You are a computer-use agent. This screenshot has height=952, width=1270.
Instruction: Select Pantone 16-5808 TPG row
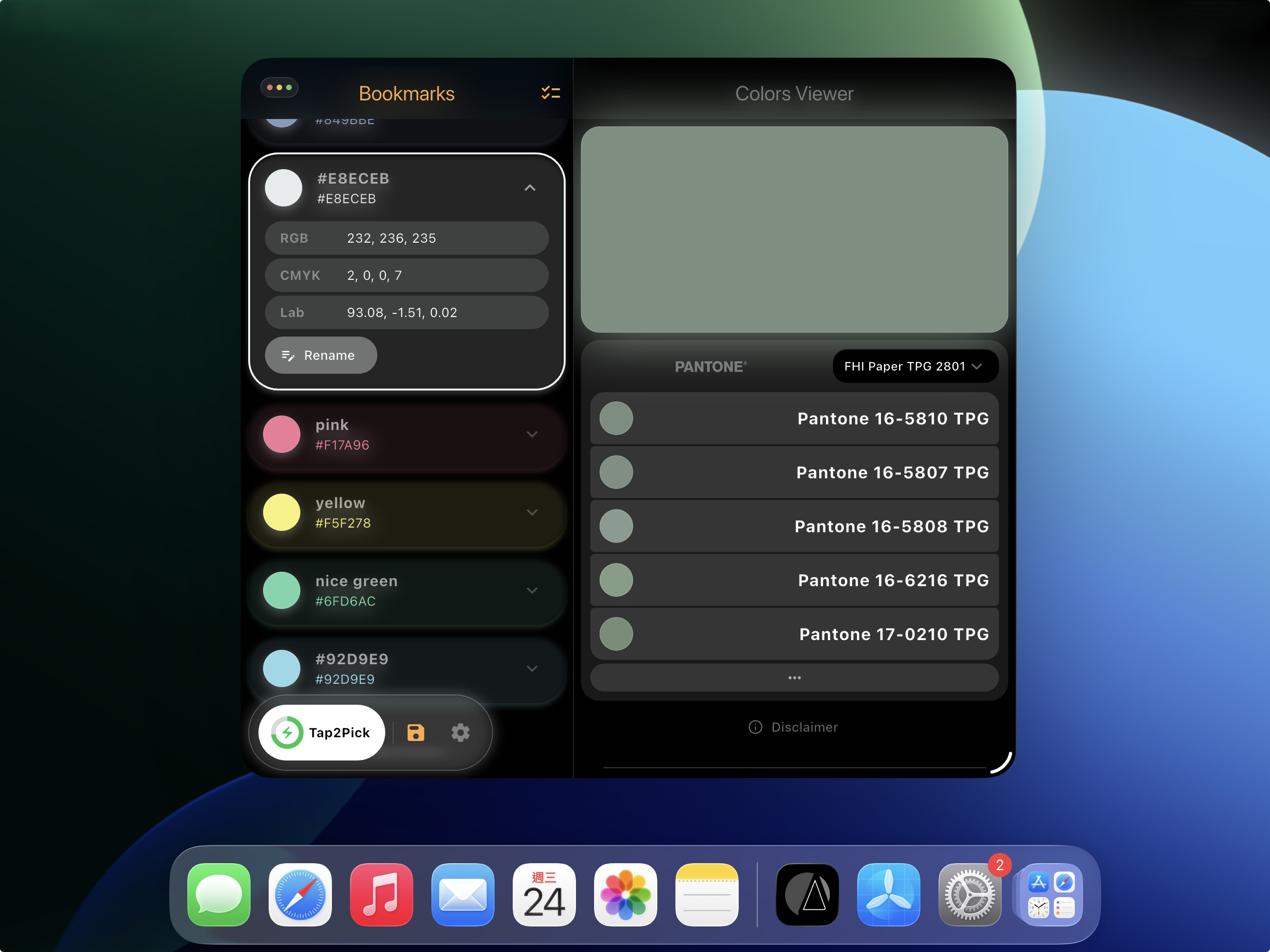click(x=794, y=526)
